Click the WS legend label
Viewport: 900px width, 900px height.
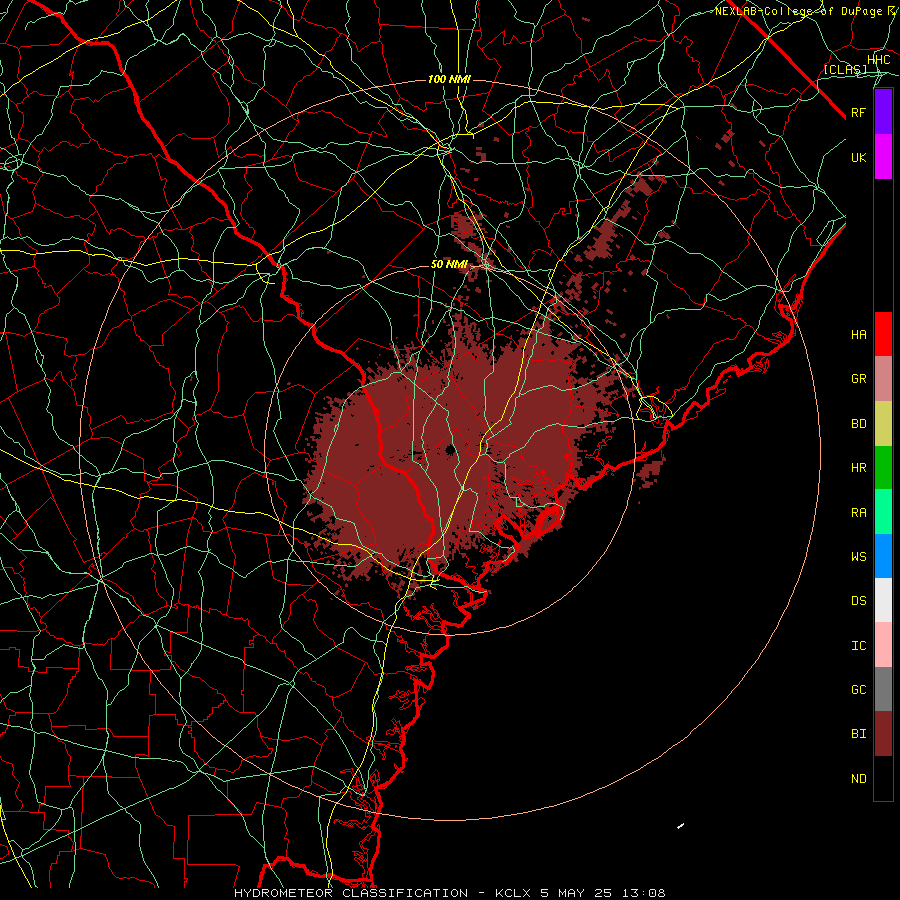pos(859,557)
